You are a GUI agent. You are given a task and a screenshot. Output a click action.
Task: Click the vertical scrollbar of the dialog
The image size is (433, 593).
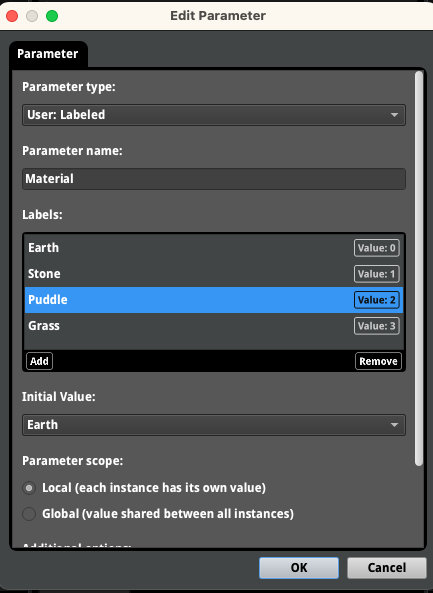(419, 269)
